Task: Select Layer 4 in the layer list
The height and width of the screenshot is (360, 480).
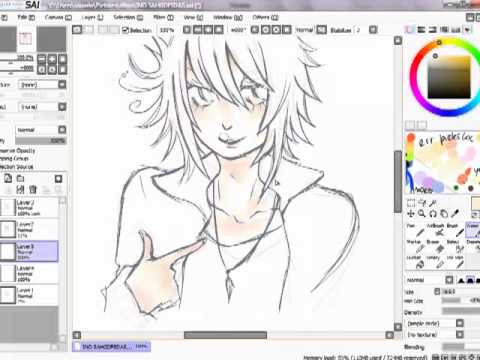Action: pos(29,273)
